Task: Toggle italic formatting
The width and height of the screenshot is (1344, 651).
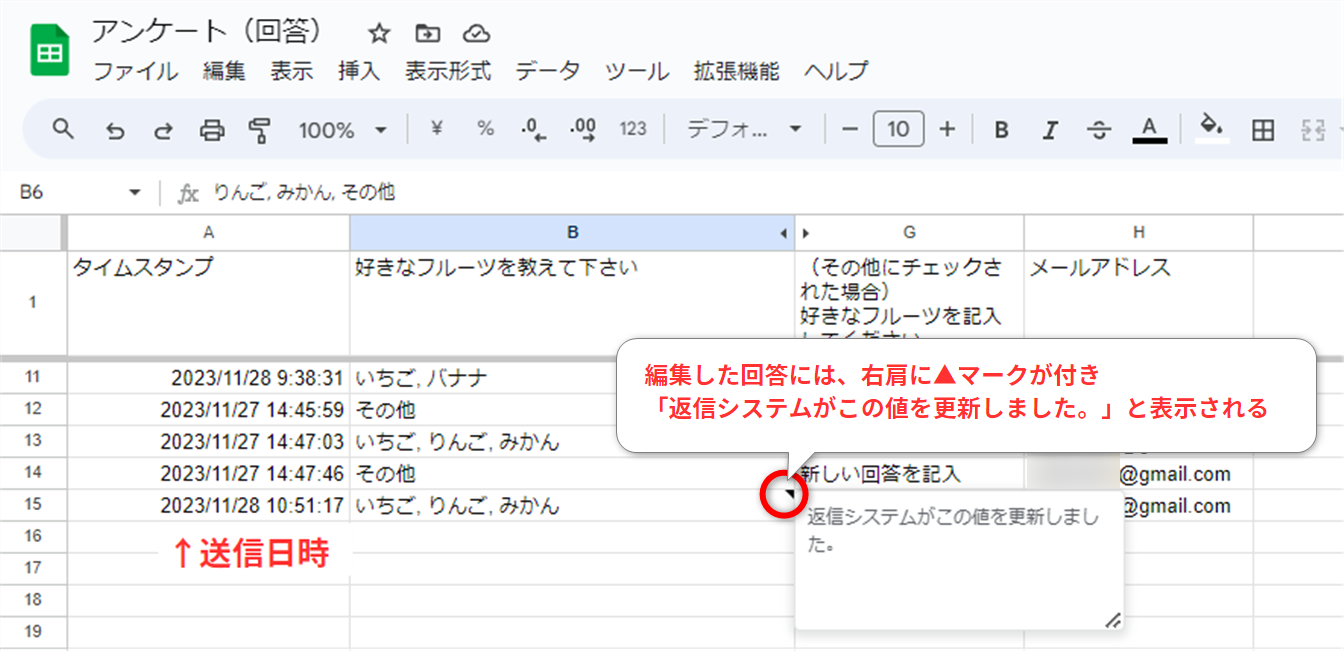Action: click(x=1050, y=130)
